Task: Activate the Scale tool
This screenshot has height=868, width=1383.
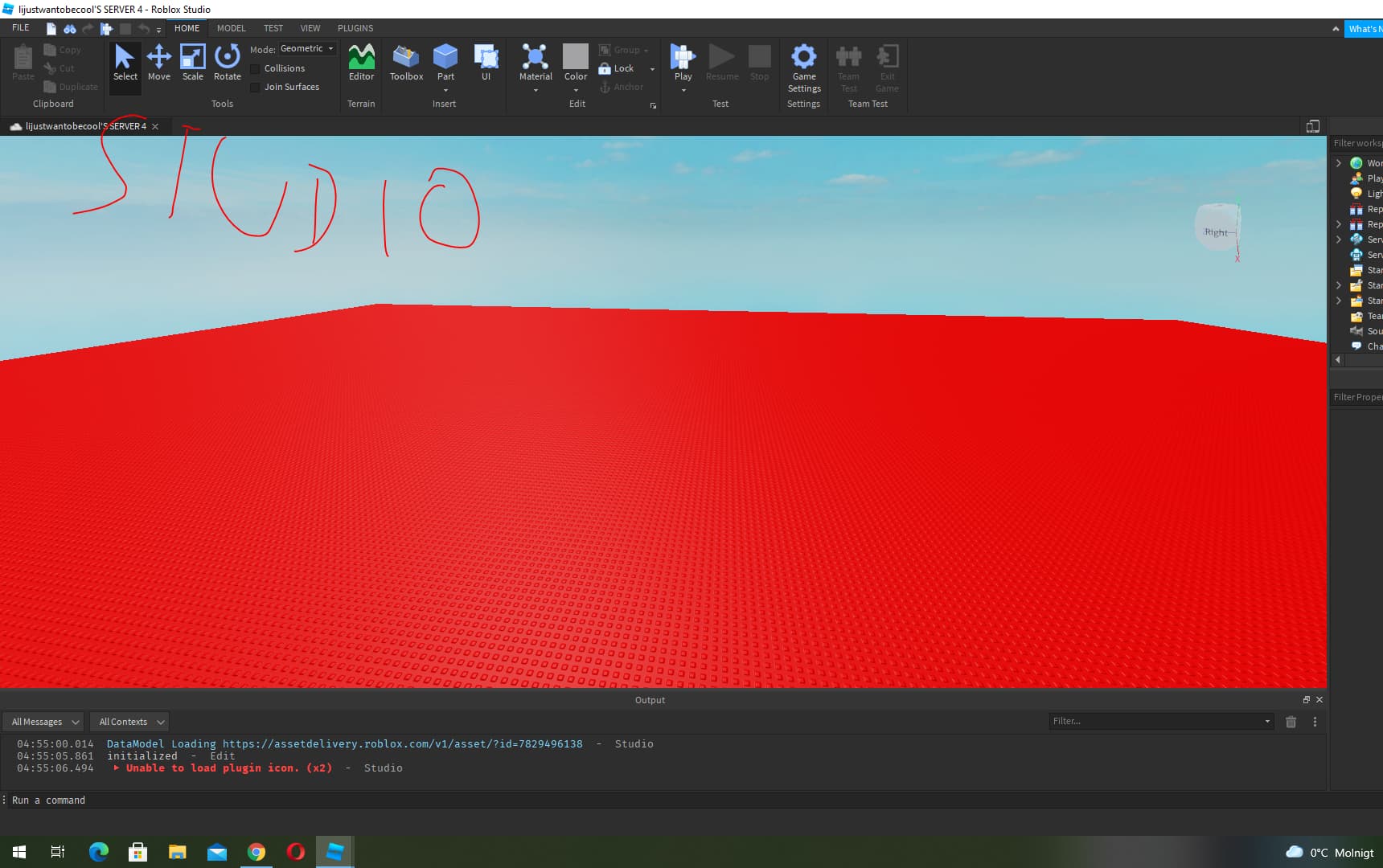Action: (193, 62)
